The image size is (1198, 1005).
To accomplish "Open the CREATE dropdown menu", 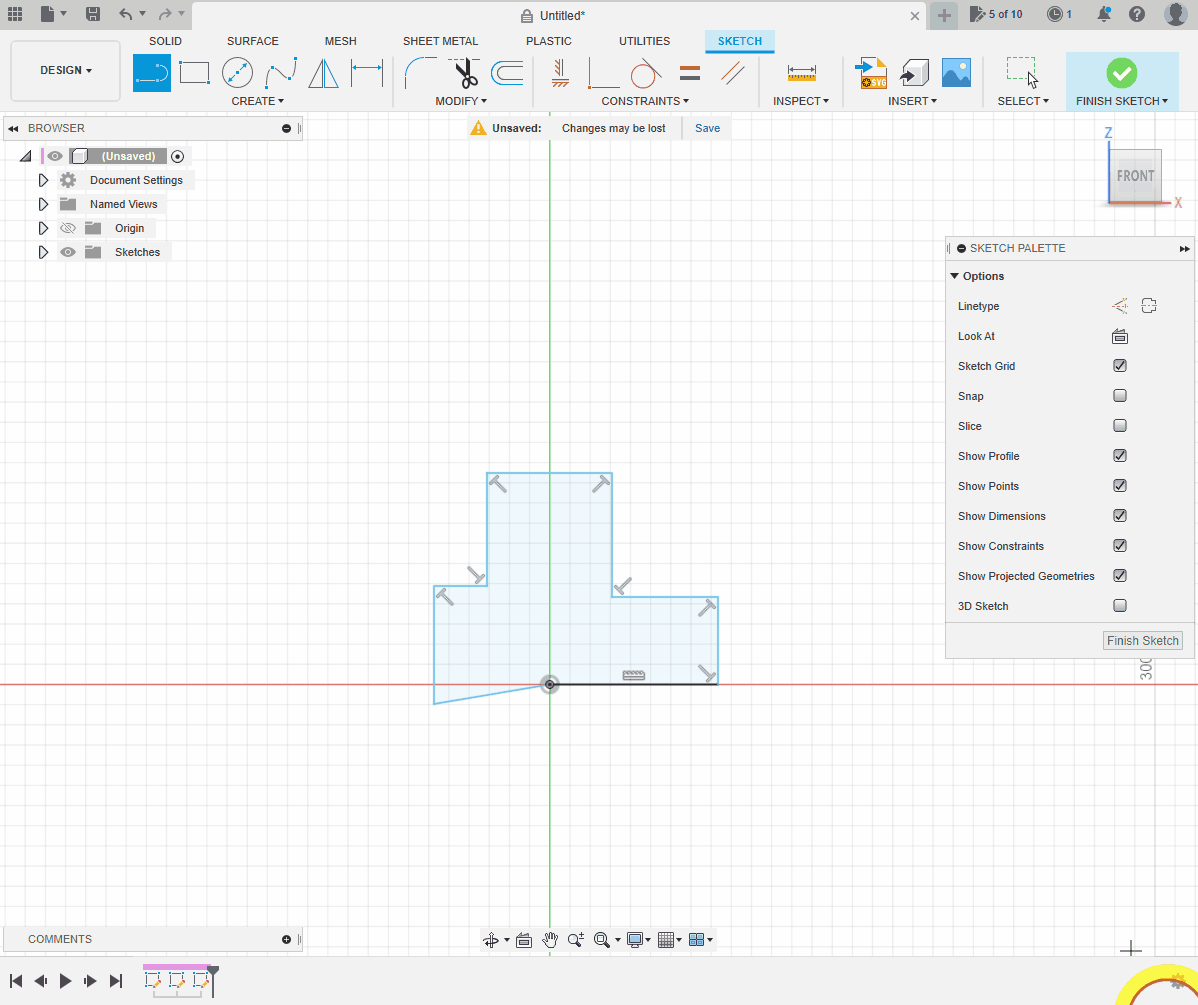I will coord(257,101).
